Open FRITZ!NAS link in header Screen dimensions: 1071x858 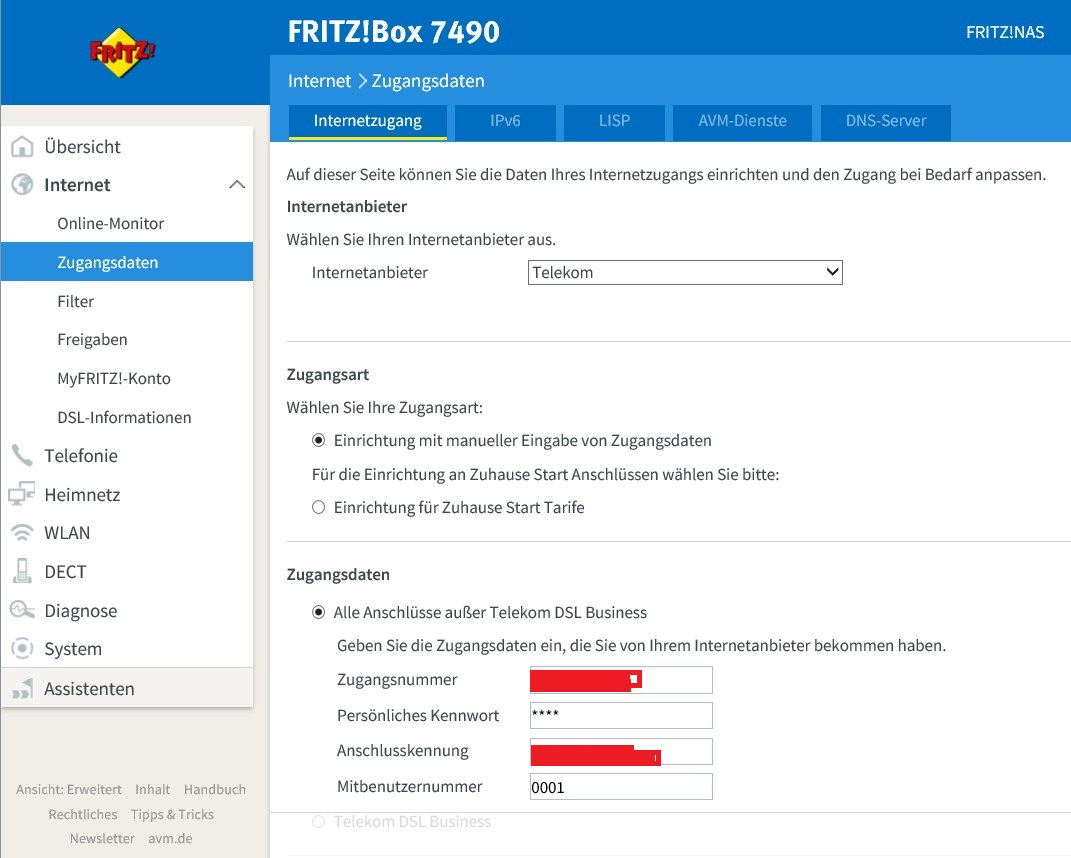tap(1005, 32)
